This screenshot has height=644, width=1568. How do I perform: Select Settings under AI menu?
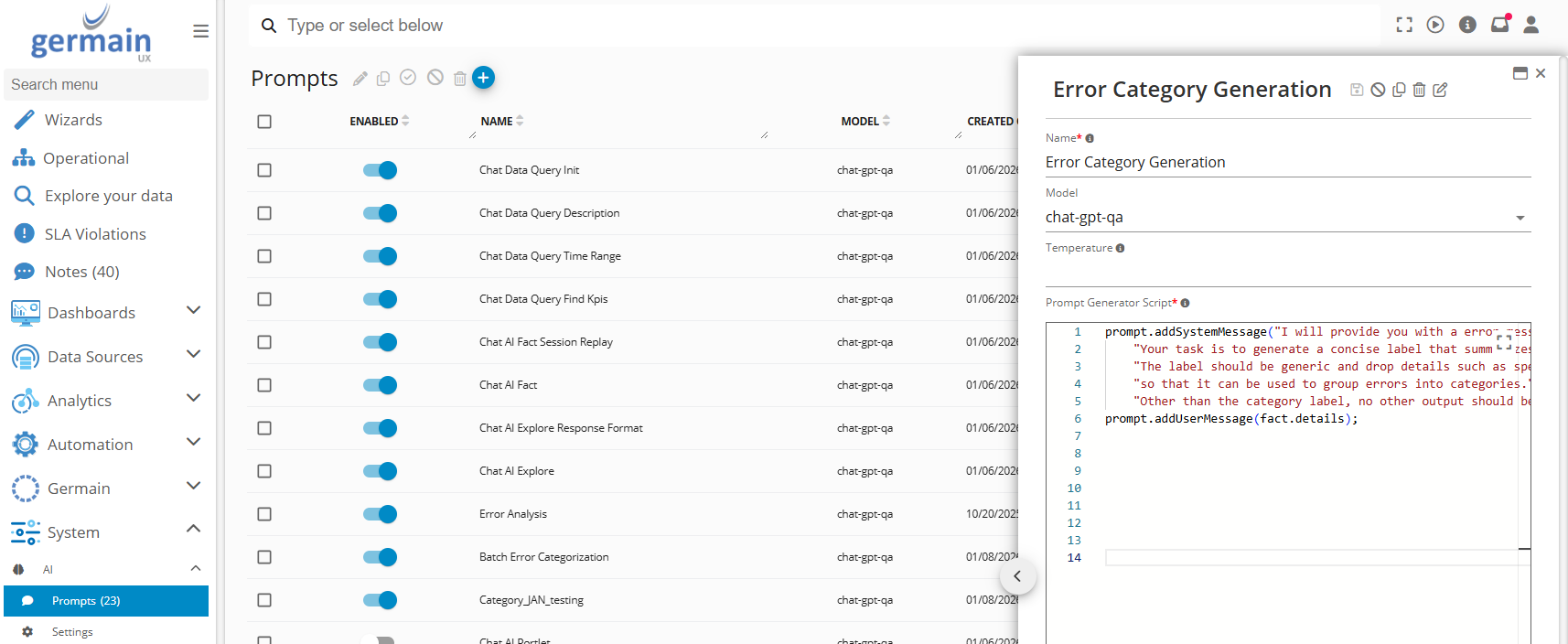pos(72,632)
